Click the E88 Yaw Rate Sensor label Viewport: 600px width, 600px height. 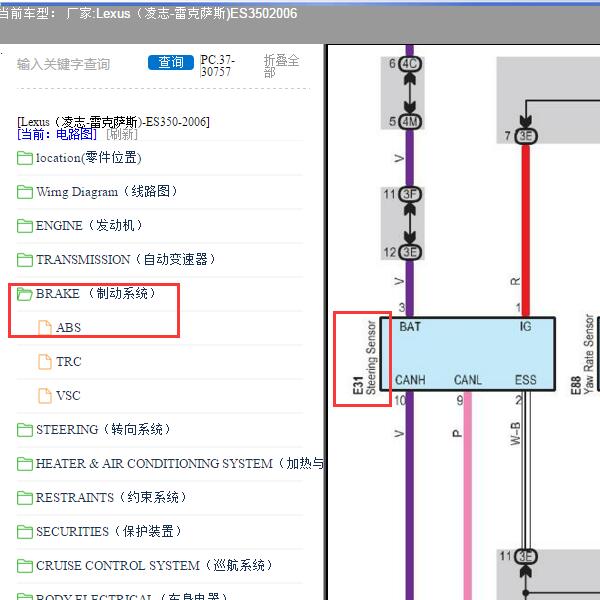pos(582,354)
